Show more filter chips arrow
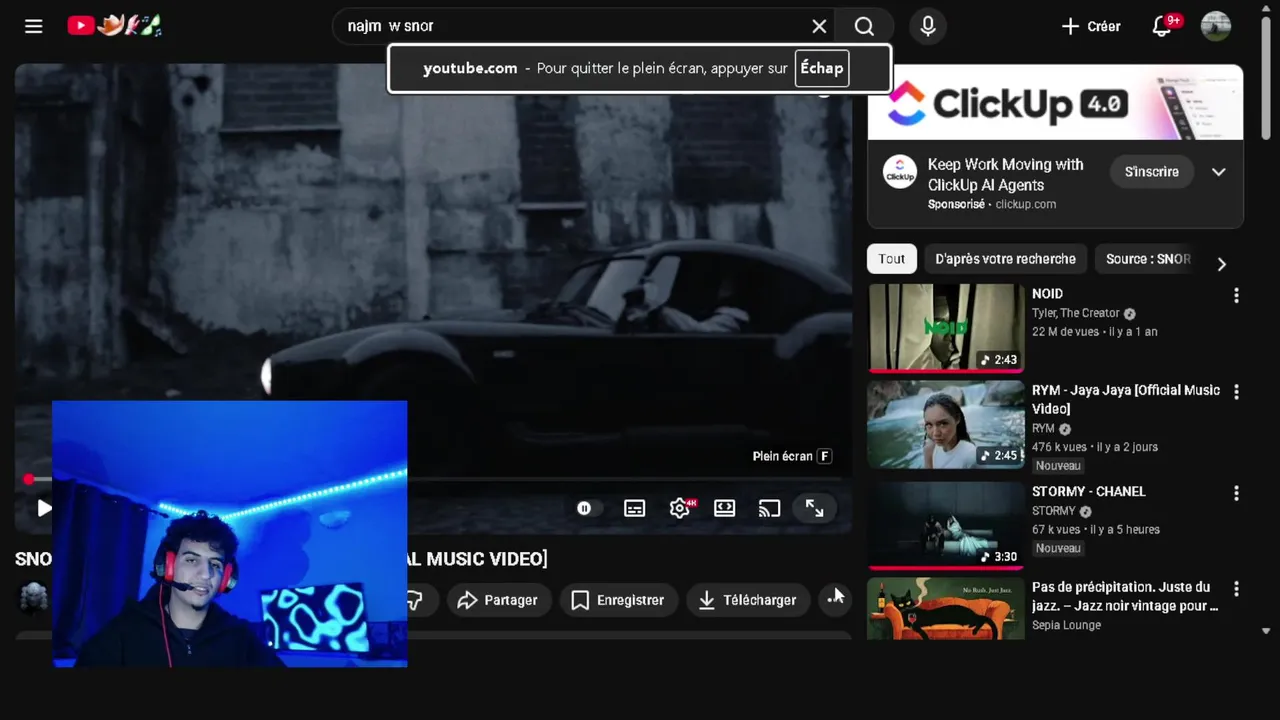The height and width of the screenshot is (720, 1280). [x=1221, y=264]
